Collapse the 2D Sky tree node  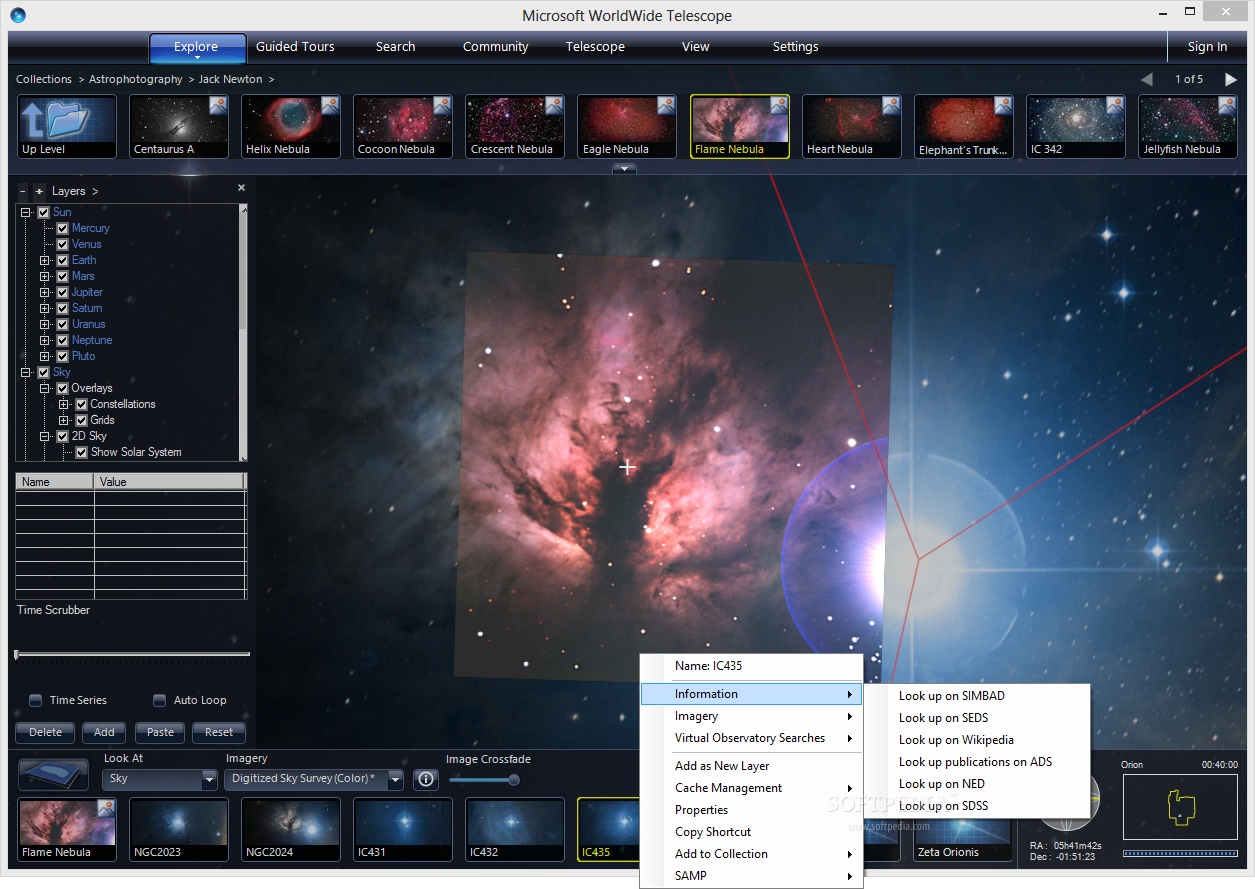[45, 436]
